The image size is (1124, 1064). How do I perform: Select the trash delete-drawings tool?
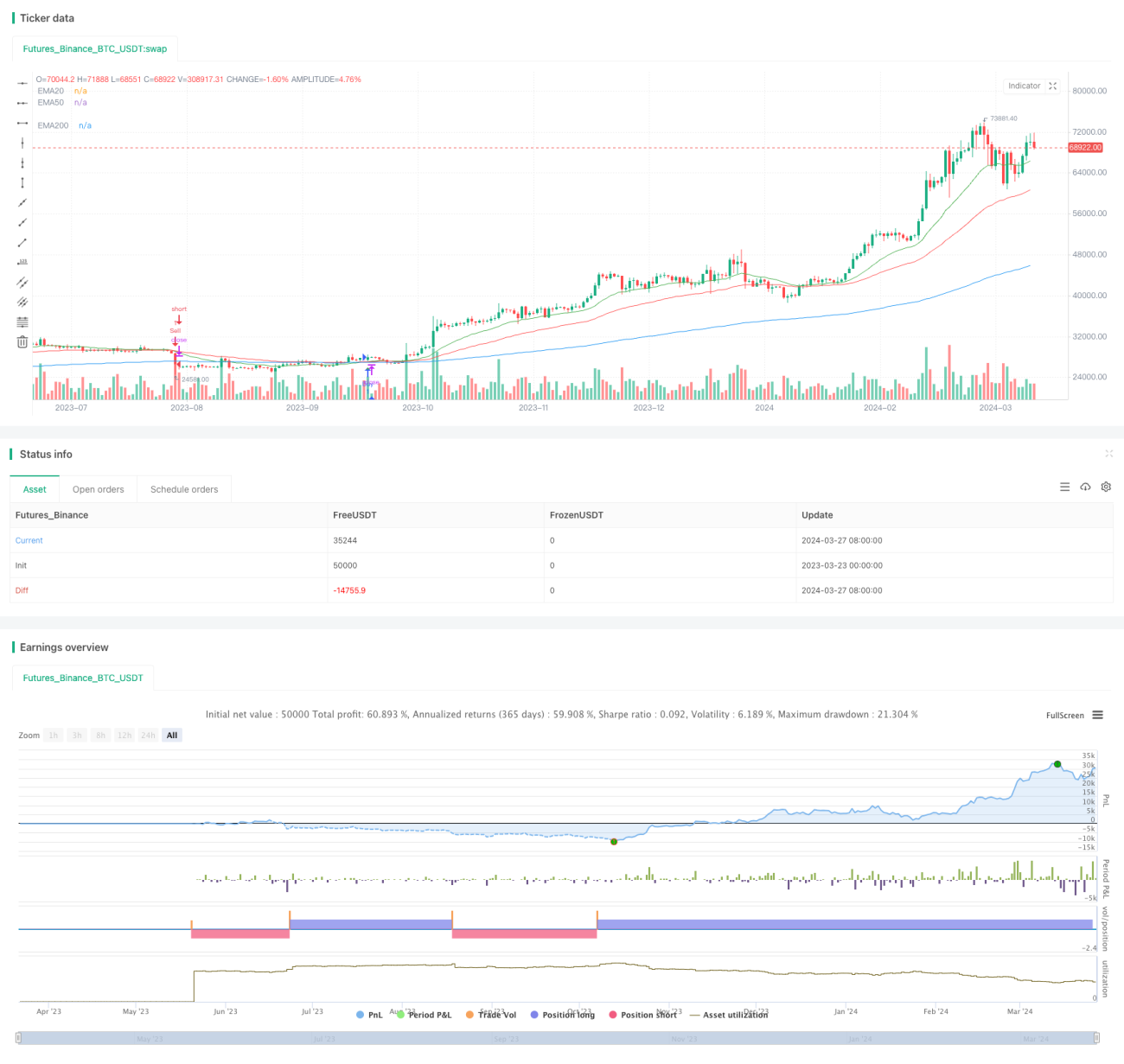click(22, 342)
